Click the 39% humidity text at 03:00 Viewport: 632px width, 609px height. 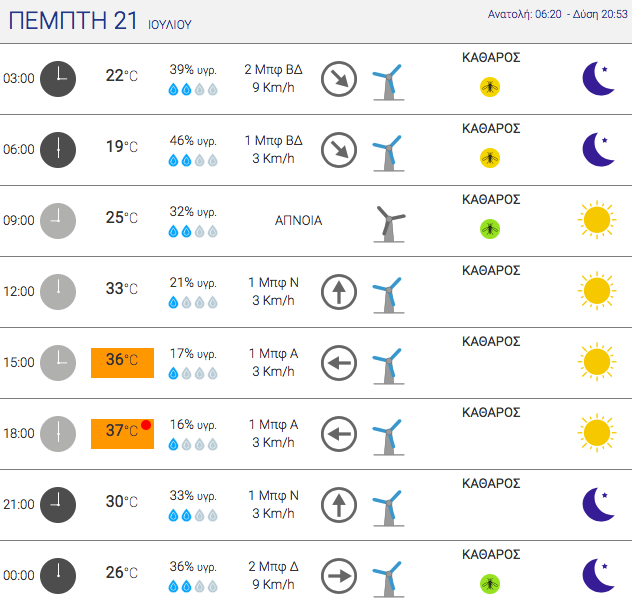[x=193, y=69]
